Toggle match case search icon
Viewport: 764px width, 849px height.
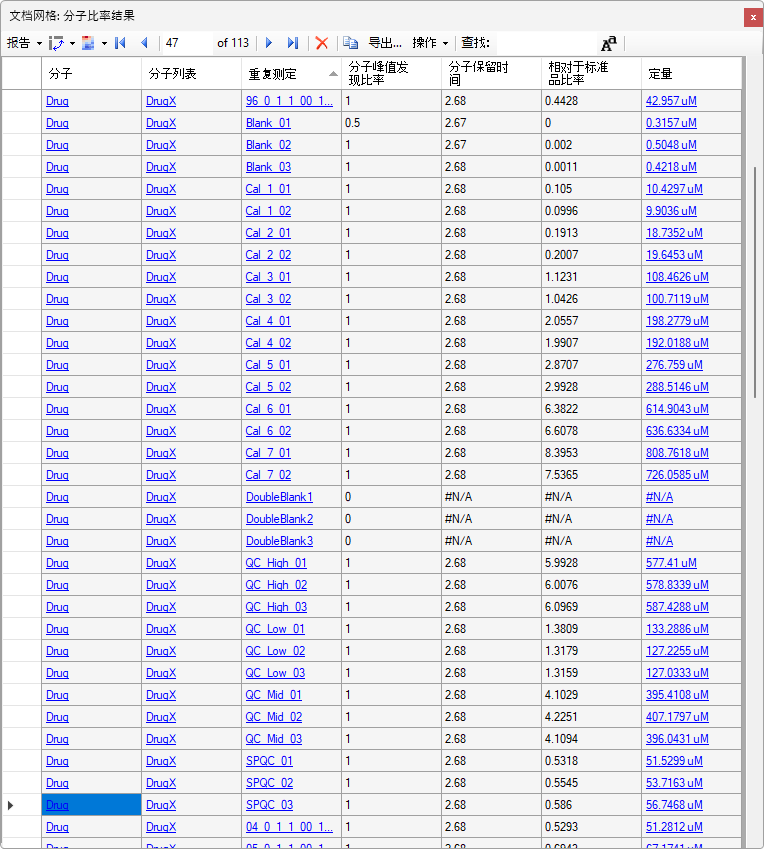coord(609,43)
